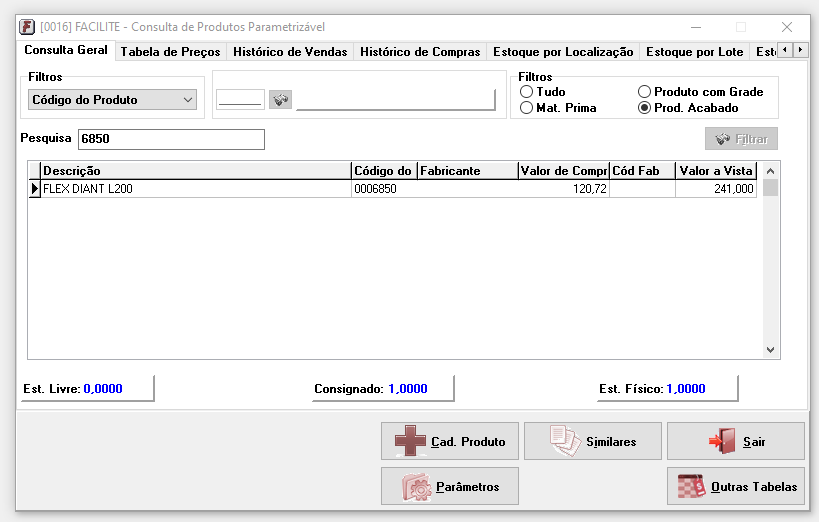Click the Valor de Compr column header
Image resolution: width=819 pixels, height=522 pixels.
coord(564,171)
